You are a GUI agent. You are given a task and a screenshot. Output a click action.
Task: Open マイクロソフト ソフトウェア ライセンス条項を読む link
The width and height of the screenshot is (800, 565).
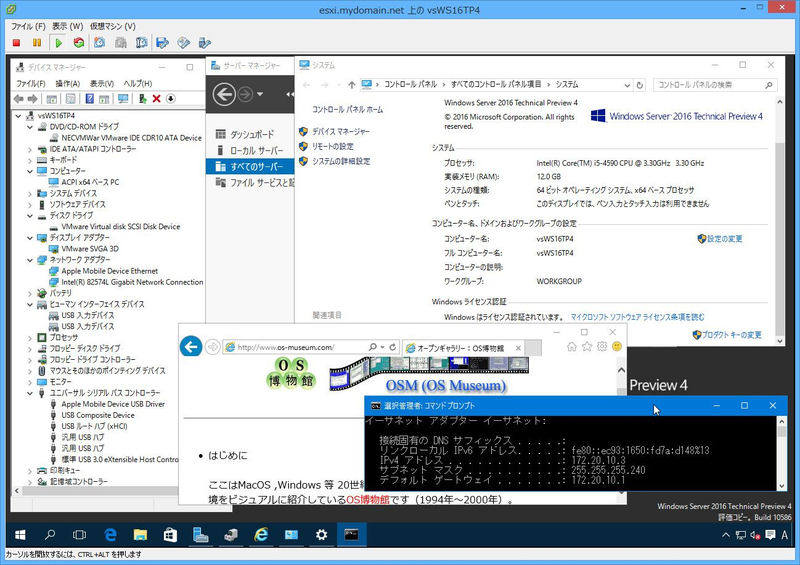pyautogui.click(x=637, y=317)
